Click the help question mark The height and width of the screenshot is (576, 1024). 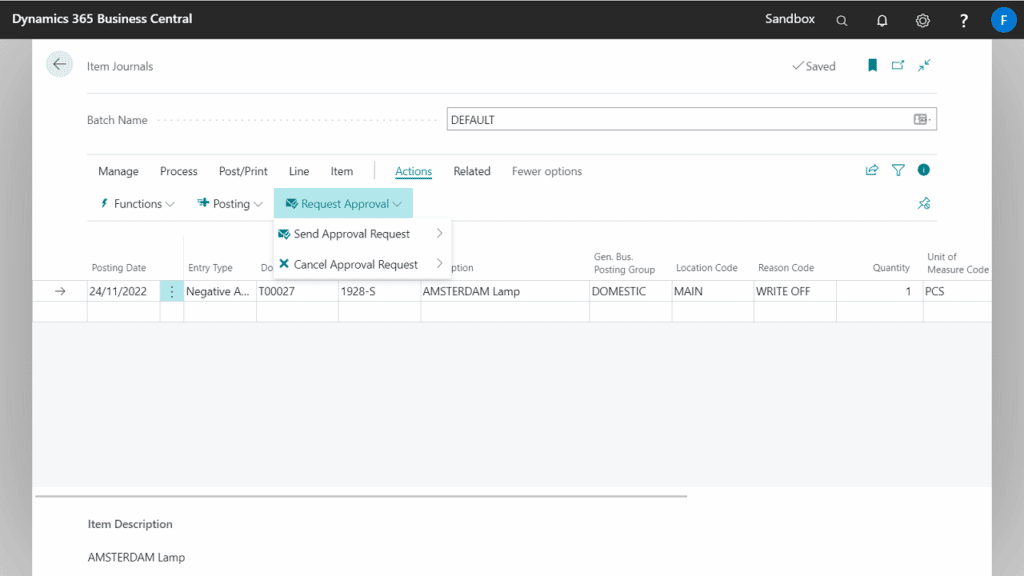pos(964,20)
